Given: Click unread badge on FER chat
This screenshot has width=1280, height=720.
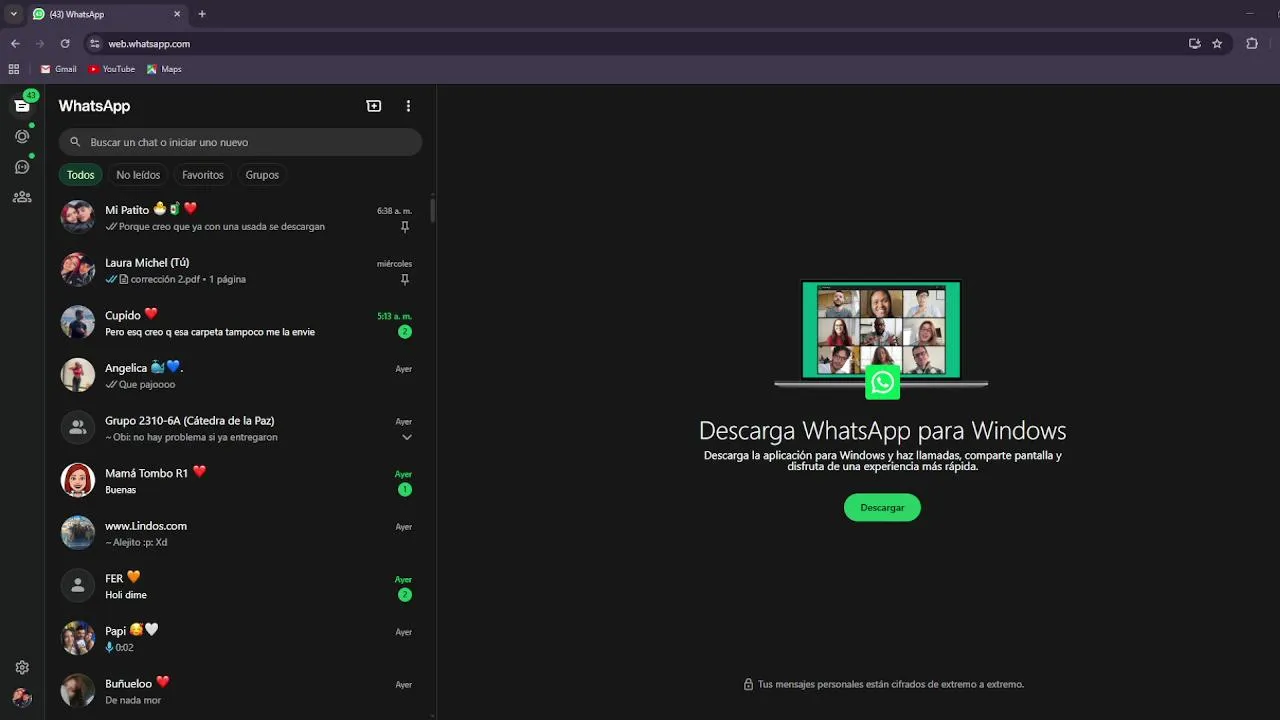Looking at the screenshot, I should 405,595.
